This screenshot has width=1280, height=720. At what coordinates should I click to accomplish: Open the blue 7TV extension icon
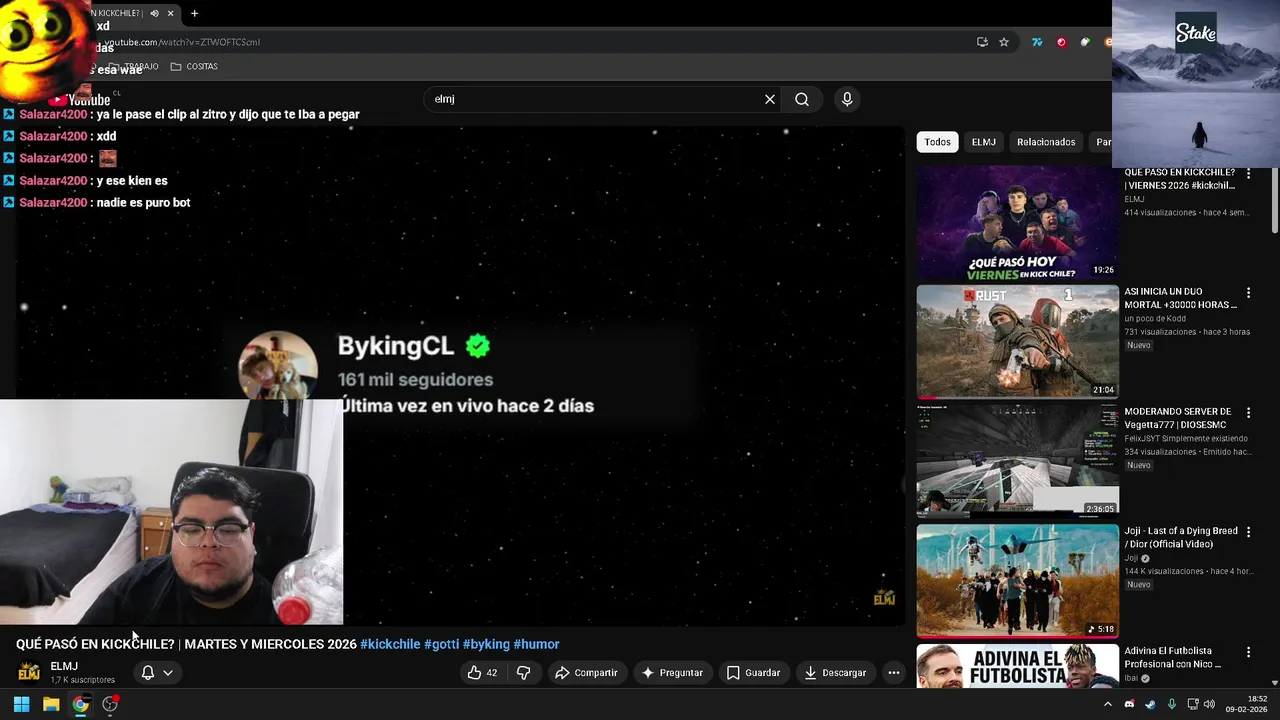(x=1037, y=42)
